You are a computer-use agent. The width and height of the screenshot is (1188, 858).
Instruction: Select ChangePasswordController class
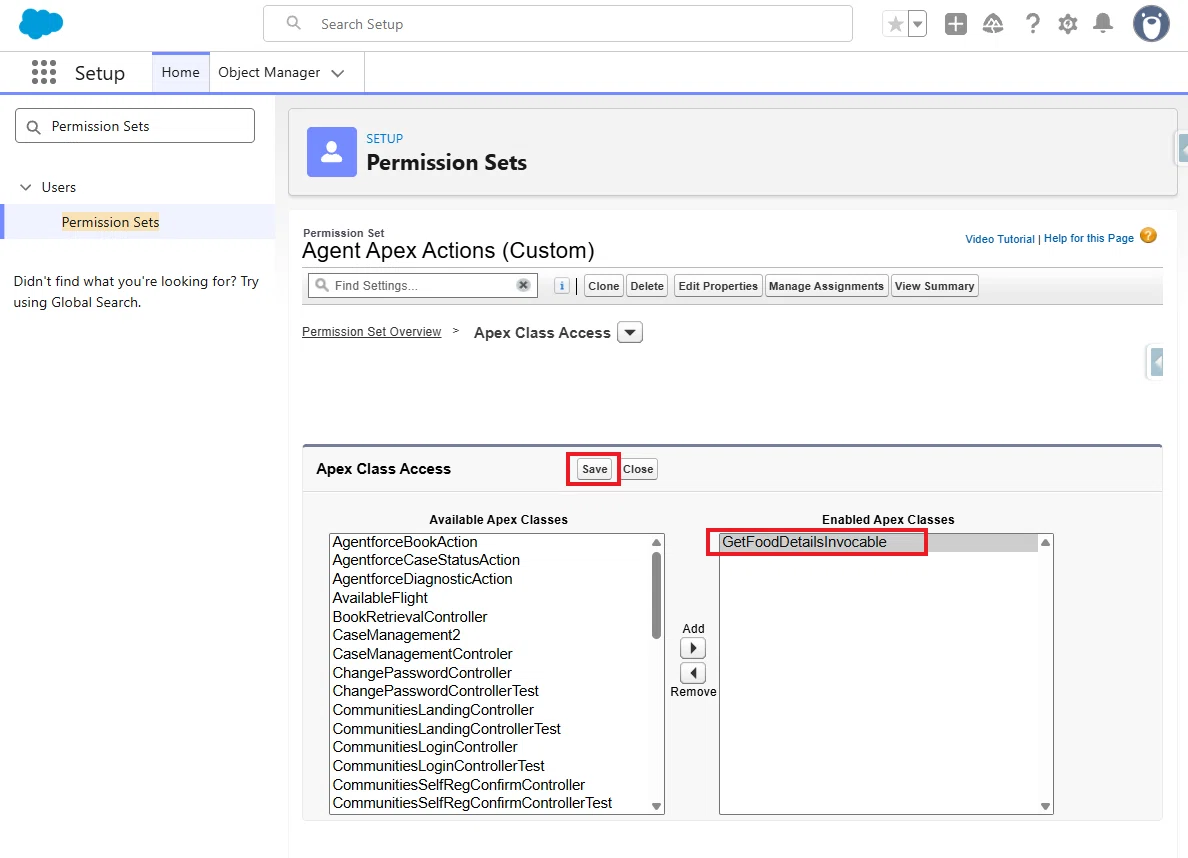[x=491, y=673]
